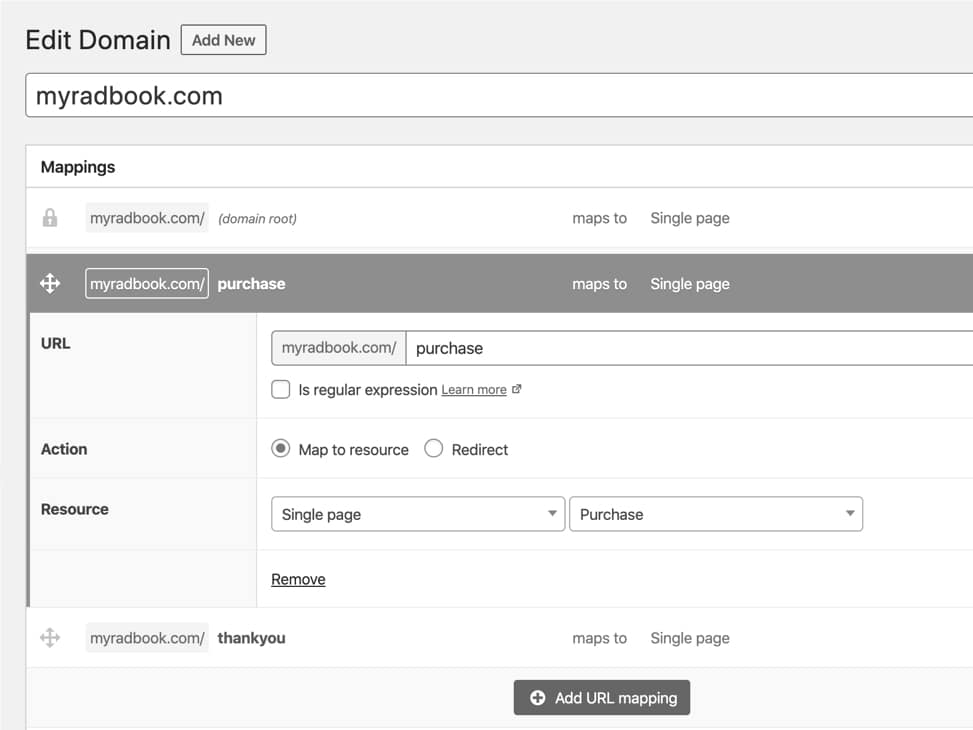Click the move handle on purchase mapping
973x730 pixels.
(50, 284)
